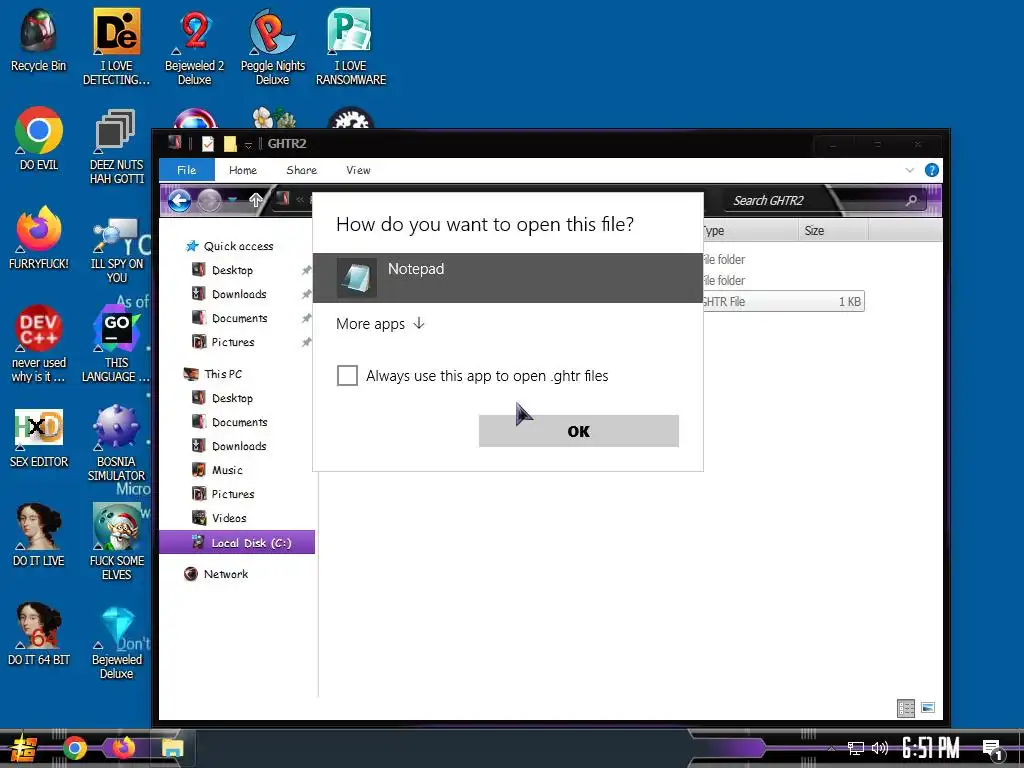The image size is (1024, 768).
Task: Select Notepad as the opening app
Action: [x=508, y=278]
